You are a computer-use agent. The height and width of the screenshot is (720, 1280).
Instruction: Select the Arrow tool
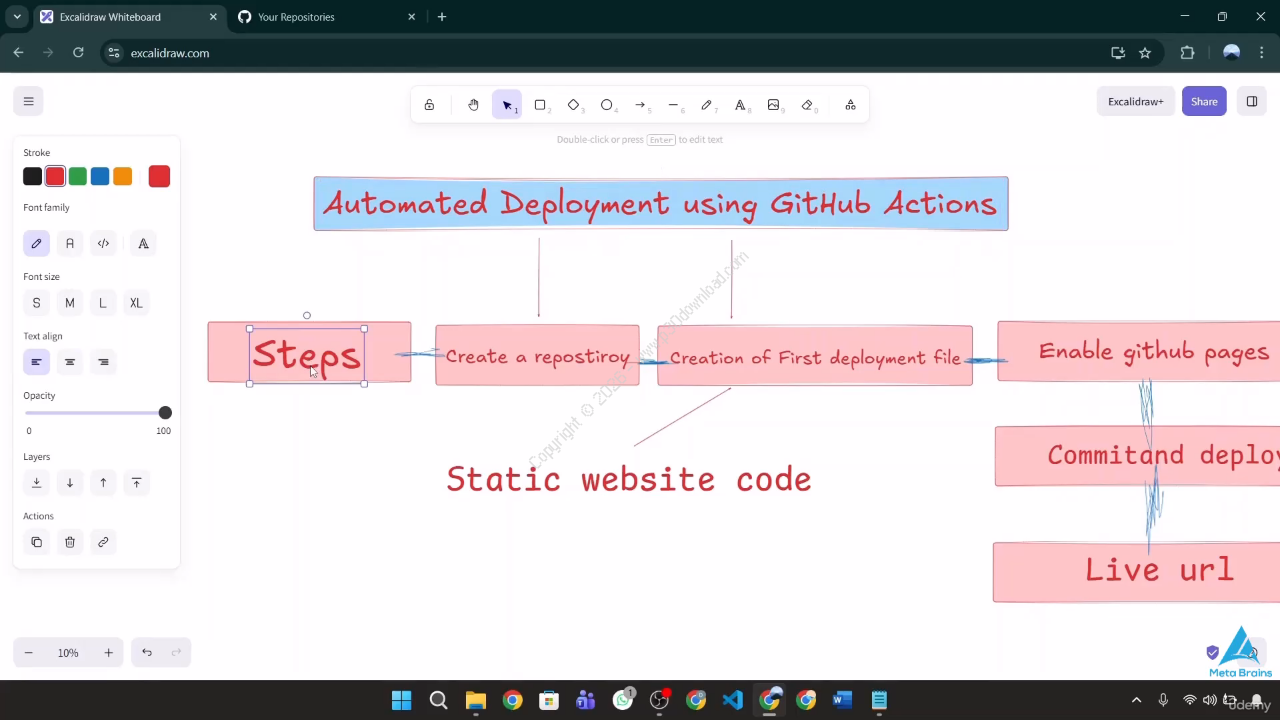click(x=640, y=105)
